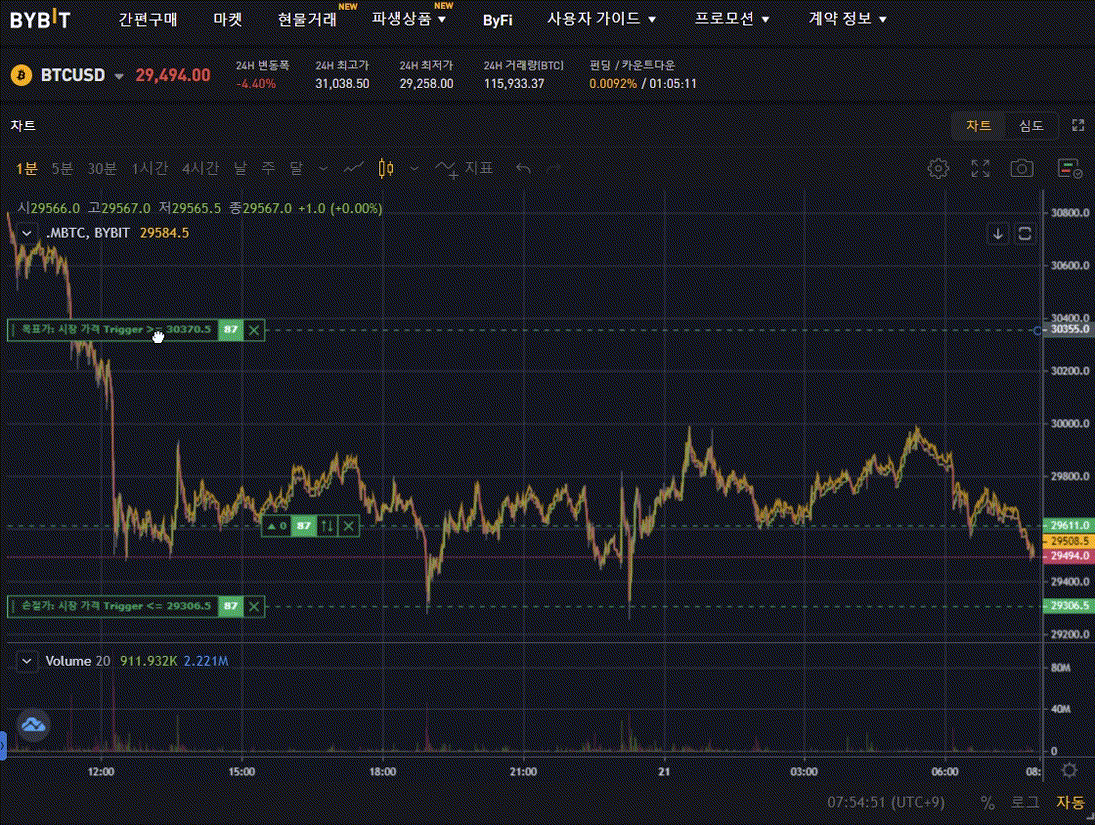The width and height of the screenshot is (1095, 825).
Task: Open the indicators (지표) button
Action: (x=465, y=168)
